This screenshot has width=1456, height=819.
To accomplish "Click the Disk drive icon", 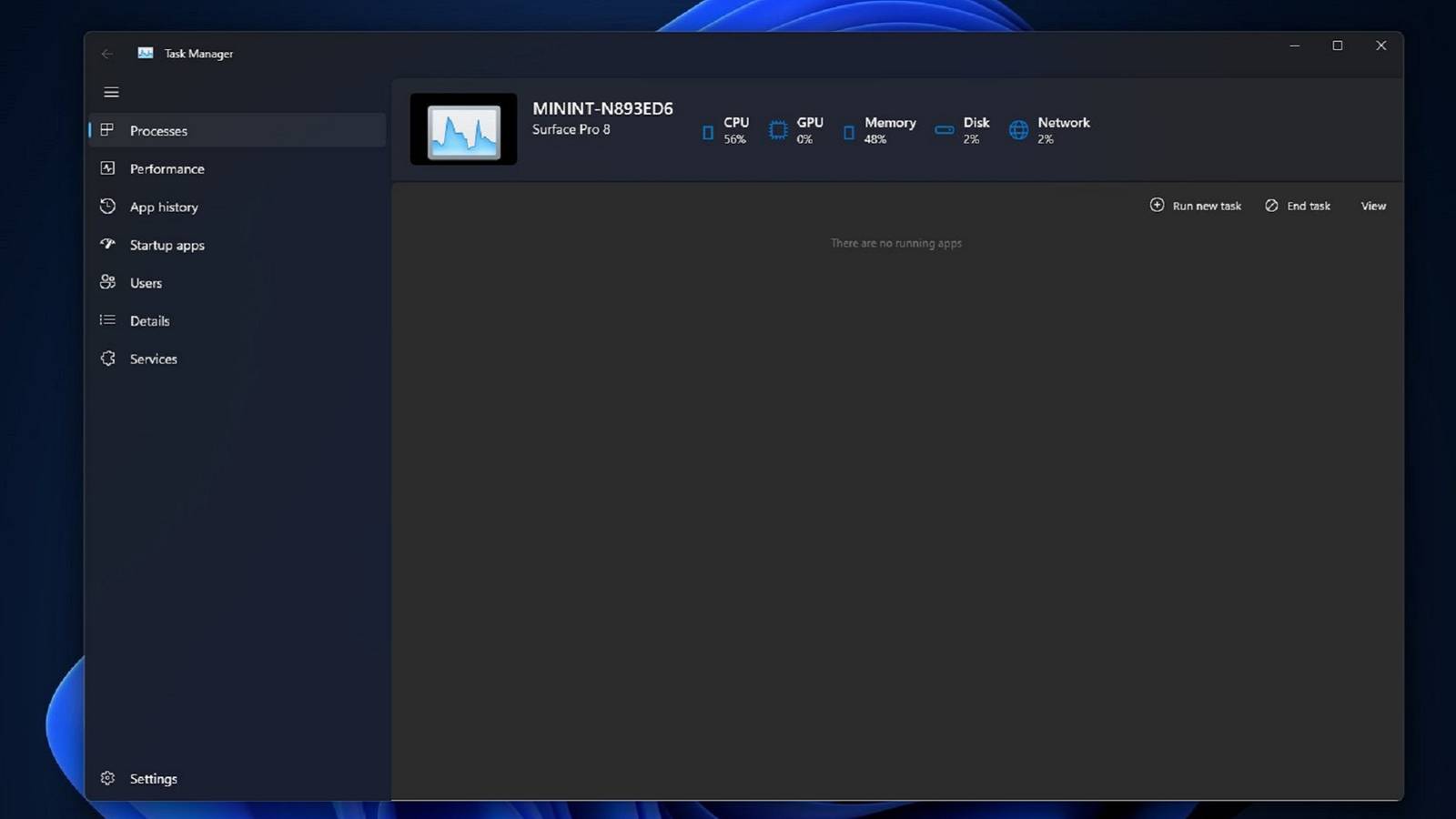I will (x=945, y=130).
